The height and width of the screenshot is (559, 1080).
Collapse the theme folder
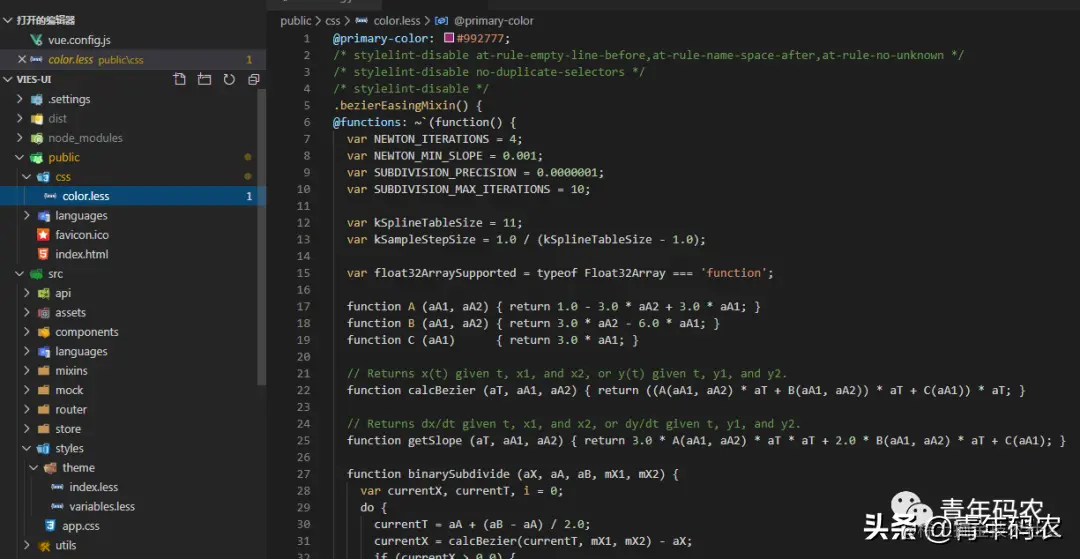(x=33, y=467)
